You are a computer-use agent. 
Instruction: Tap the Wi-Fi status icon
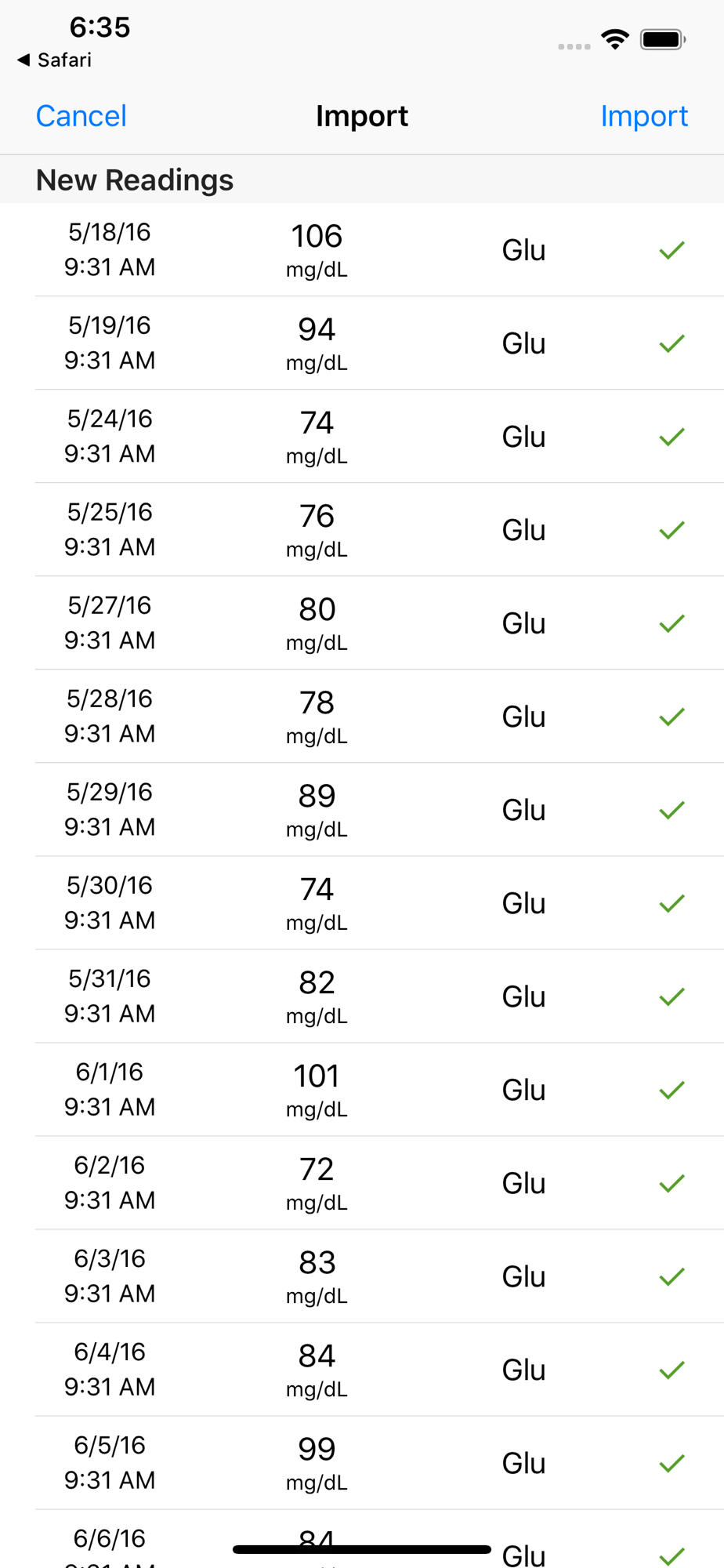[615, 39]
